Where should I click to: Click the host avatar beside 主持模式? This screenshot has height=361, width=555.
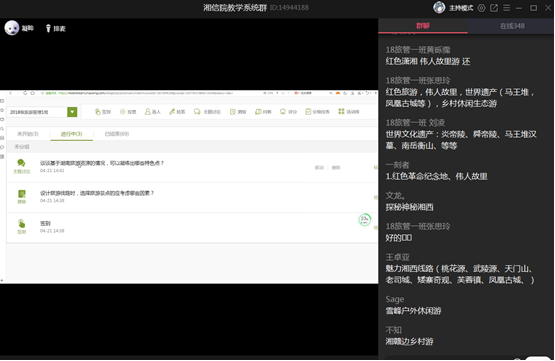tap(439, 7)
